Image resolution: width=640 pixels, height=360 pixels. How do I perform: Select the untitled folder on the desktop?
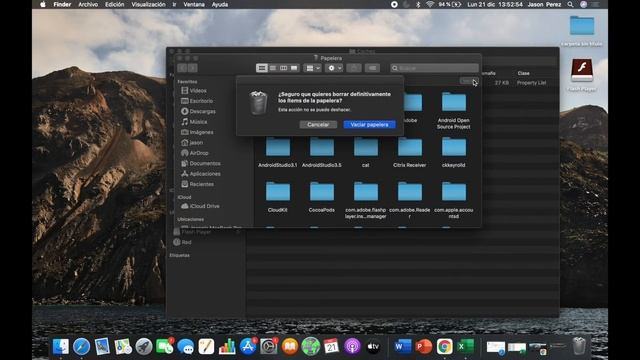[x=582, y=31]
